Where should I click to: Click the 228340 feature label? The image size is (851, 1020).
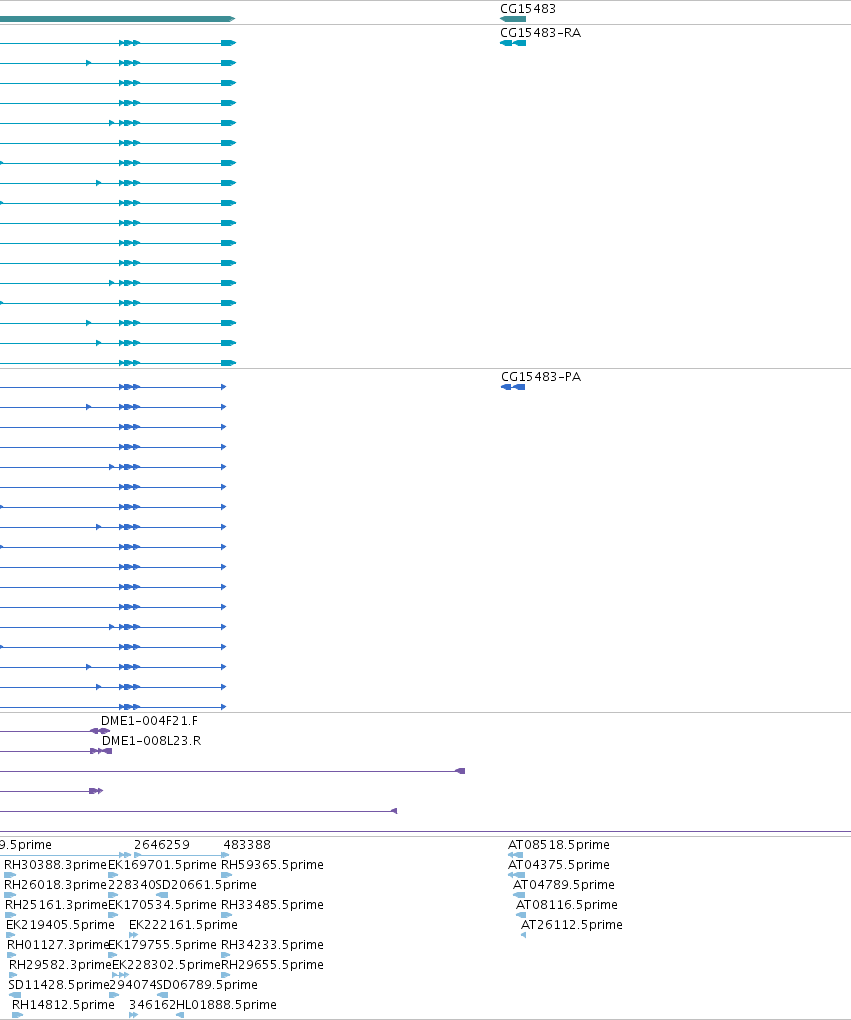tap(131, 885)
